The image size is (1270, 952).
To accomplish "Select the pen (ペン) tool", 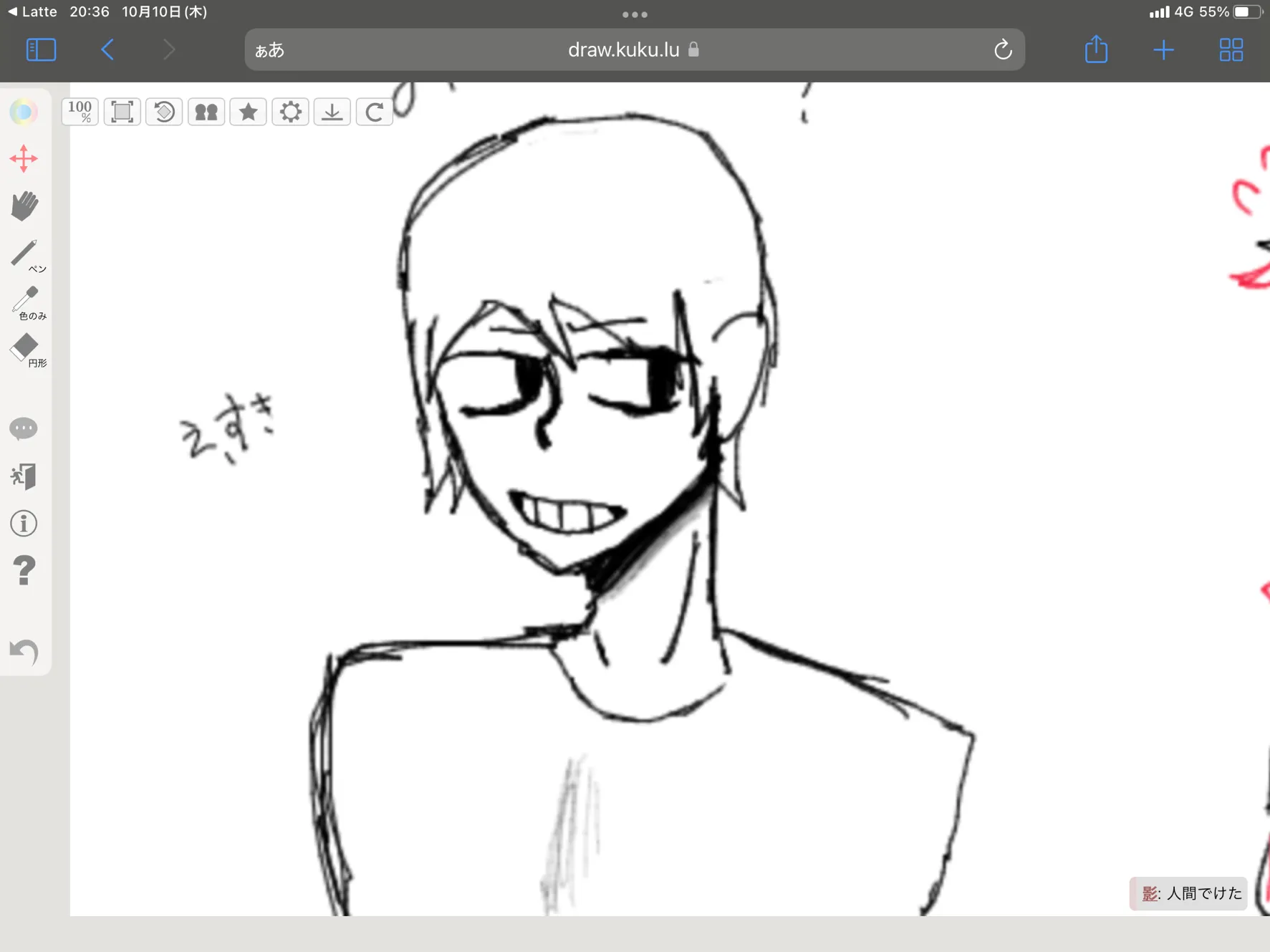I will click(x=27, y=255).
